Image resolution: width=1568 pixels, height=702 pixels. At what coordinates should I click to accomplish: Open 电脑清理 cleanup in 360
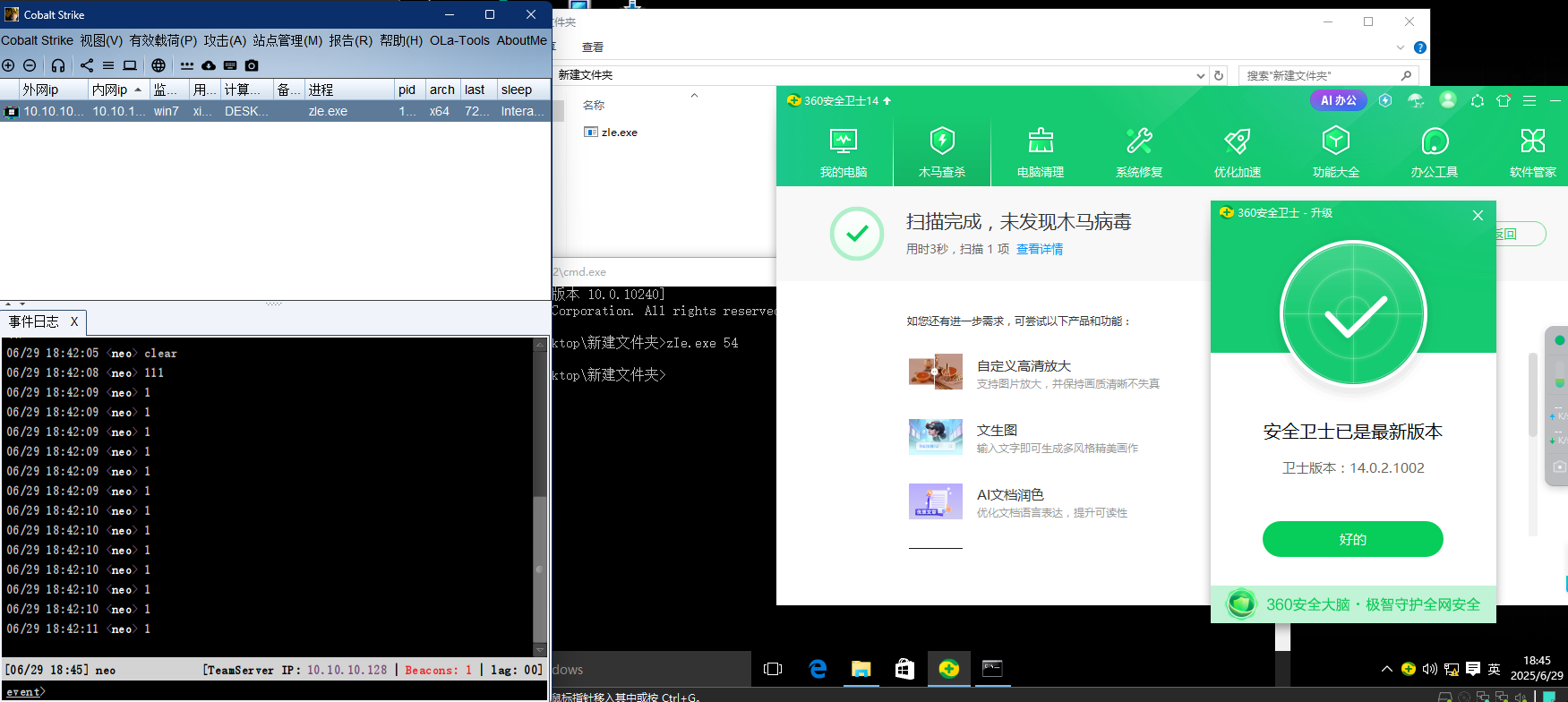(x=1041, y=151)
